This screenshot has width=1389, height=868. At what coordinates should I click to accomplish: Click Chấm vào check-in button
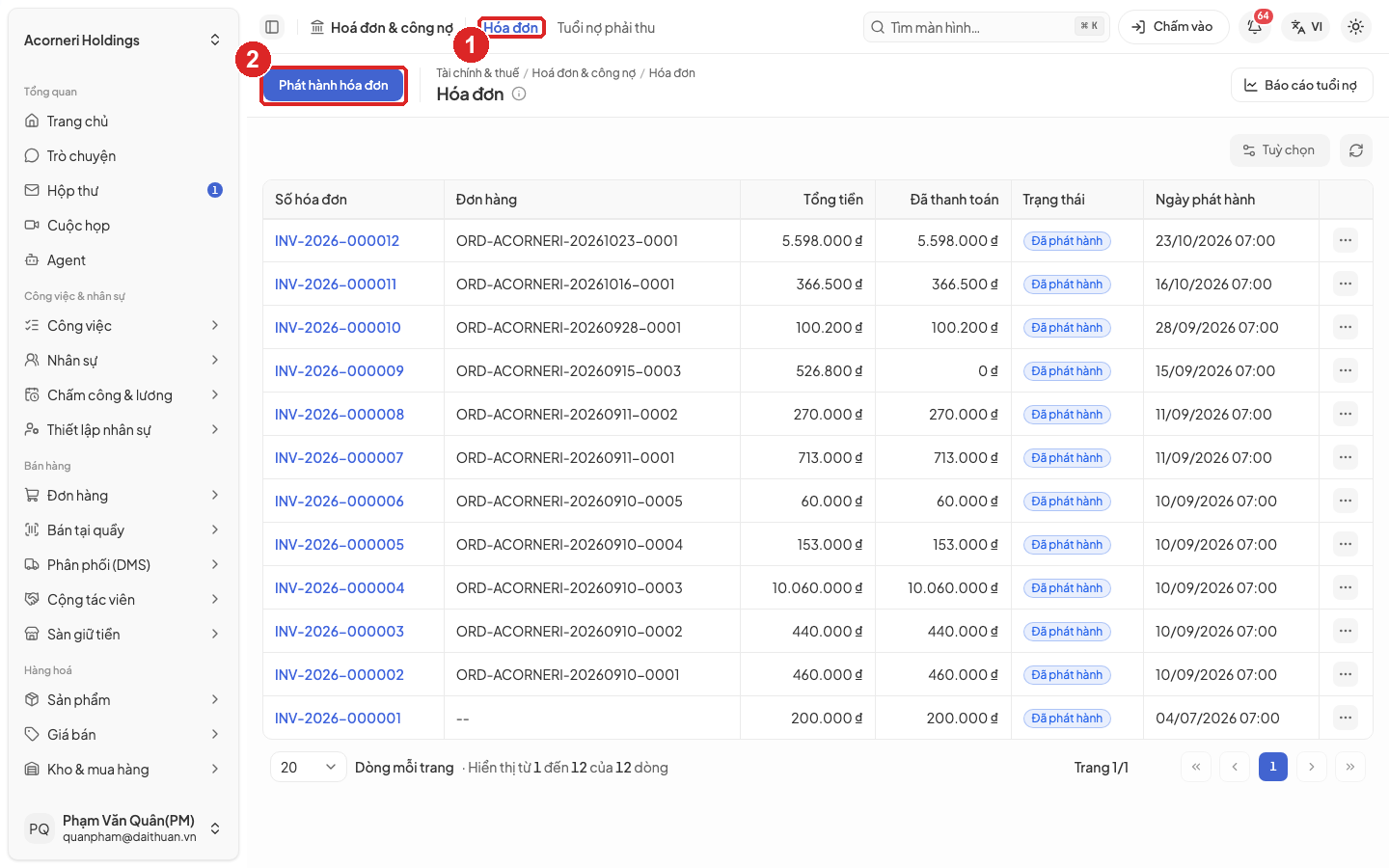[x=1173, y=27]
